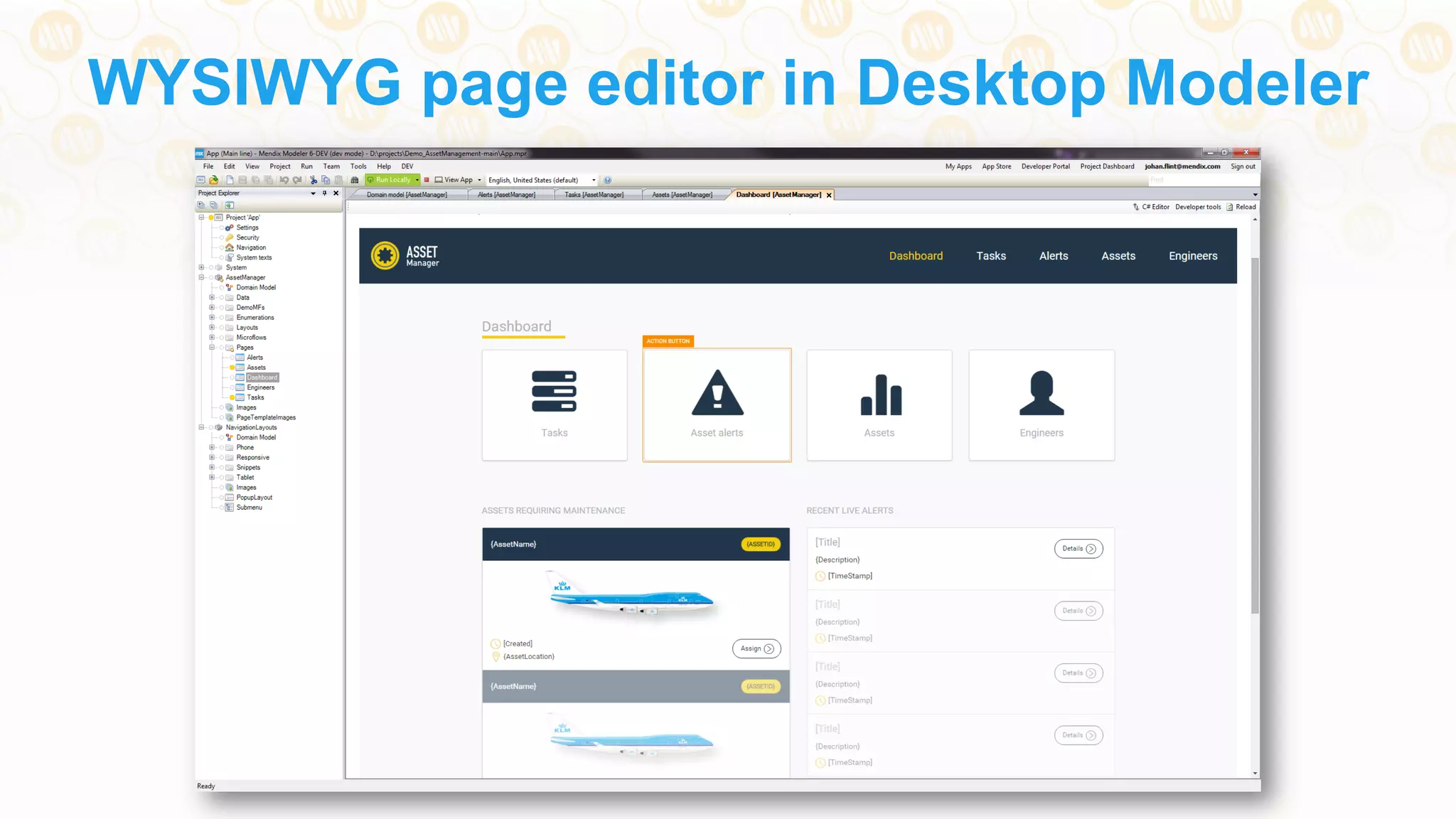
Task: Open the Project Explorer panel options arrow
Action: [x=313, y=193]
